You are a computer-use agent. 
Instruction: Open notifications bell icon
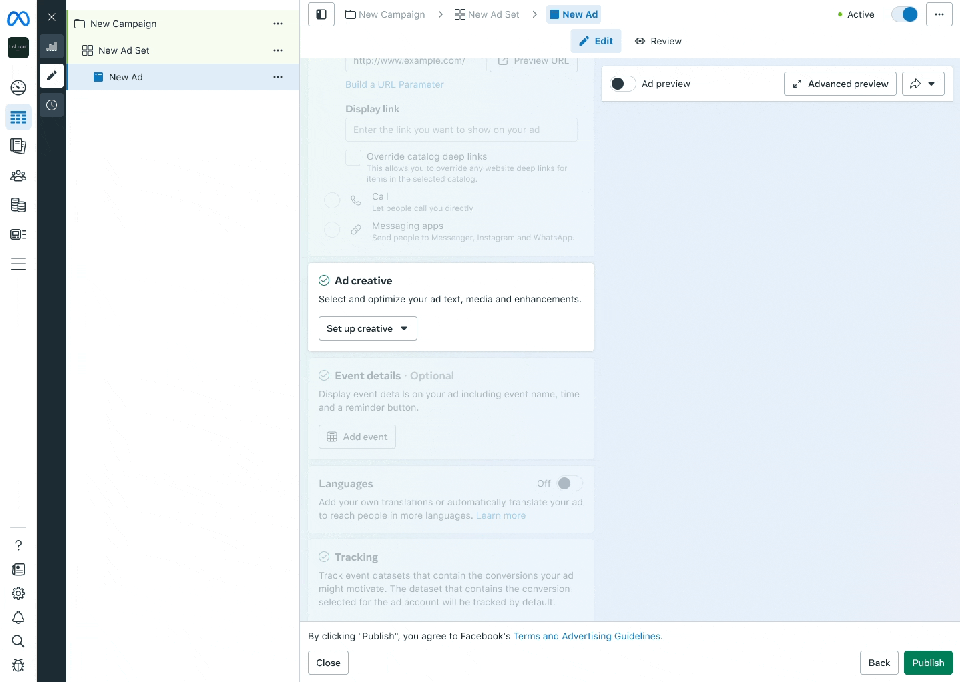click(x=18, y=617)
